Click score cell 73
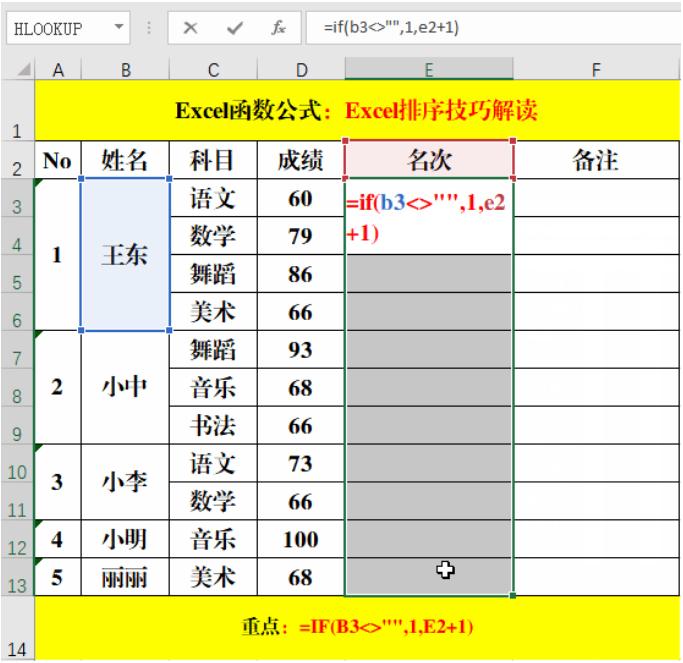 (301, 463)
